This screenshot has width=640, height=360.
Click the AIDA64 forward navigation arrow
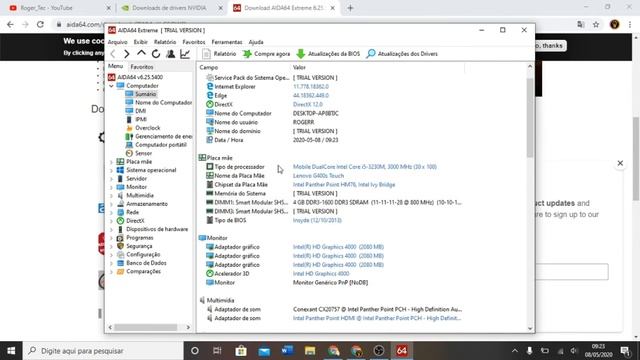[127, 54]
